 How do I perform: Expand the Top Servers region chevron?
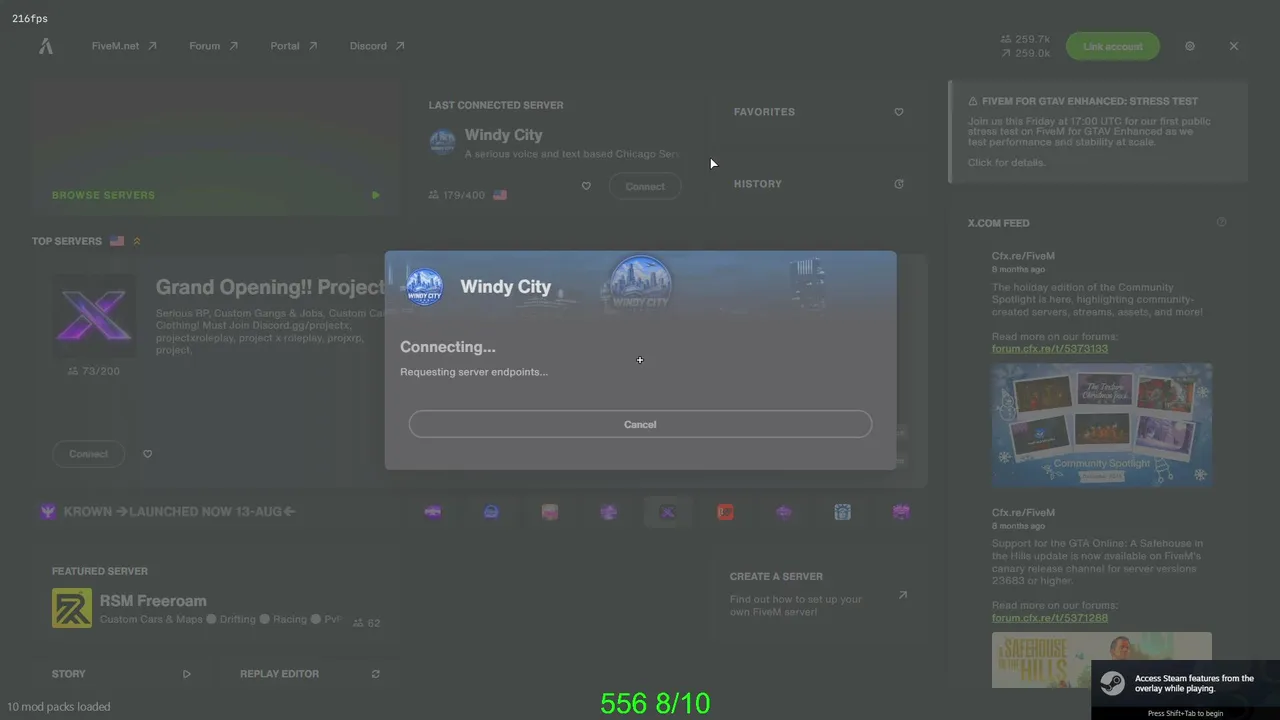[137, 241]
